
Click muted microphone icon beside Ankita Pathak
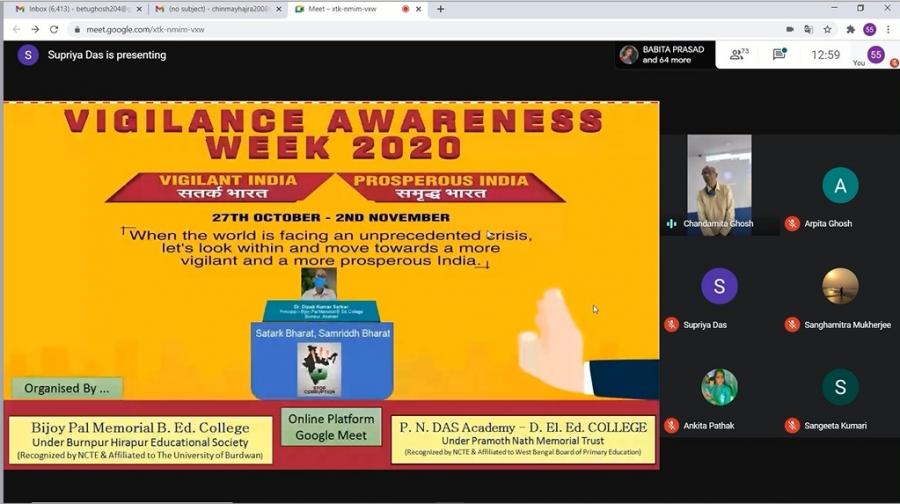tap(671, 426)
